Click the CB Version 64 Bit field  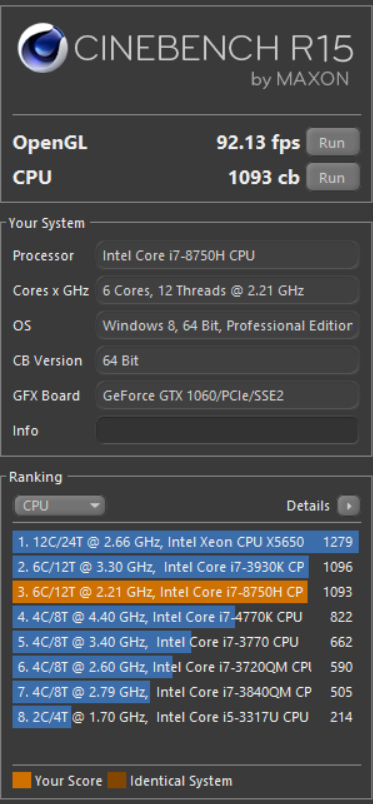[x=227, y=360]
